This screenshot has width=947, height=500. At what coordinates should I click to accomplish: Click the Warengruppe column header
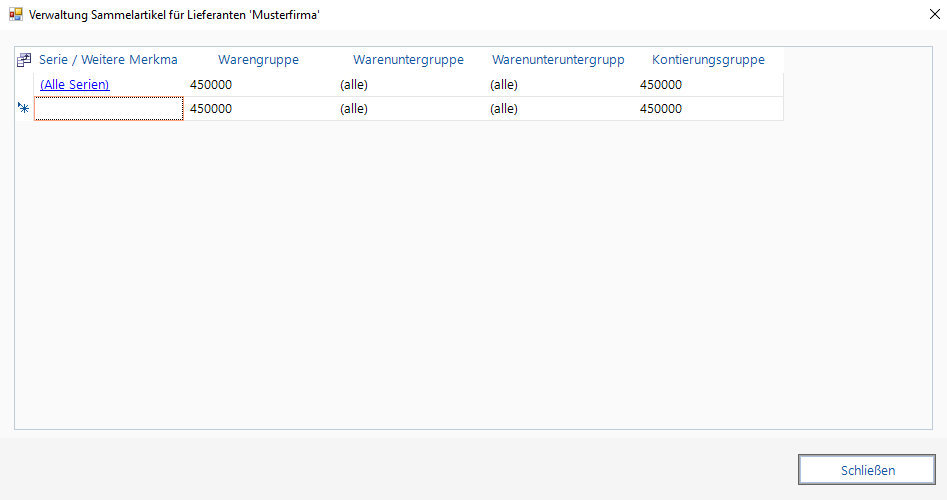coord(258,60)
